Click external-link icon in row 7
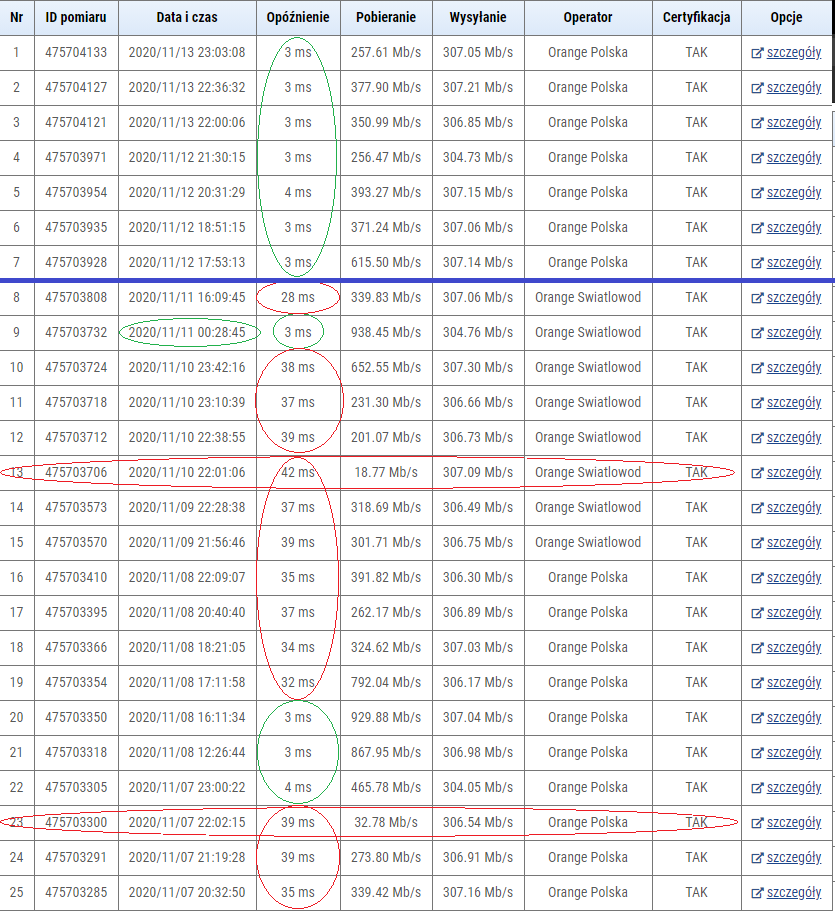 [757, 263]
